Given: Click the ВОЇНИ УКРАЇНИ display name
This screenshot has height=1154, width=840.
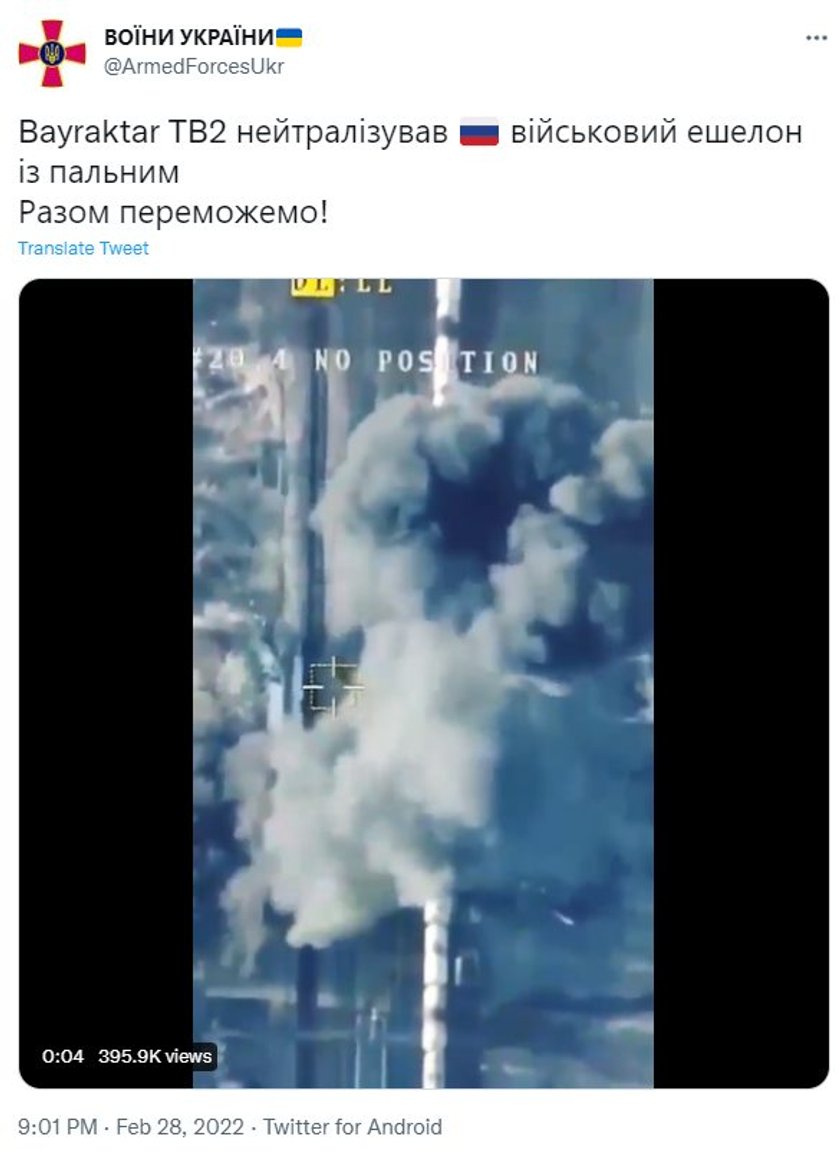Looking at the screenshot, I should click(x=188, y=37).
